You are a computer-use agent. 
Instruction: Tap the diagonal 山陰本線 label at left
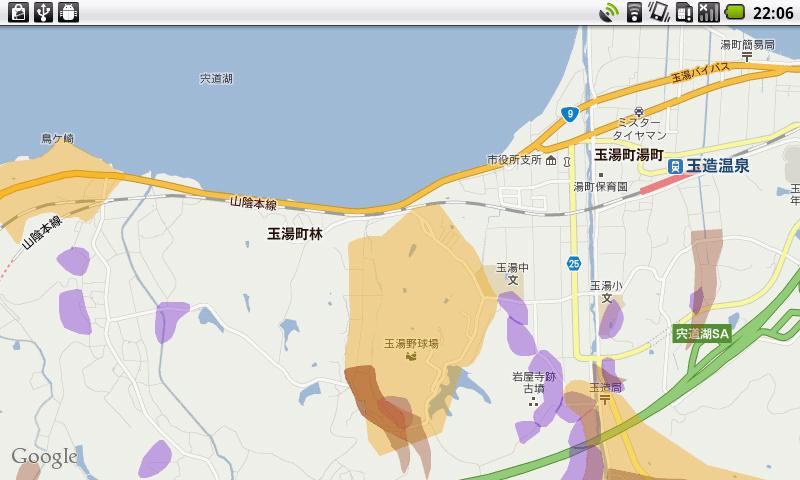[x=42, y=232]
